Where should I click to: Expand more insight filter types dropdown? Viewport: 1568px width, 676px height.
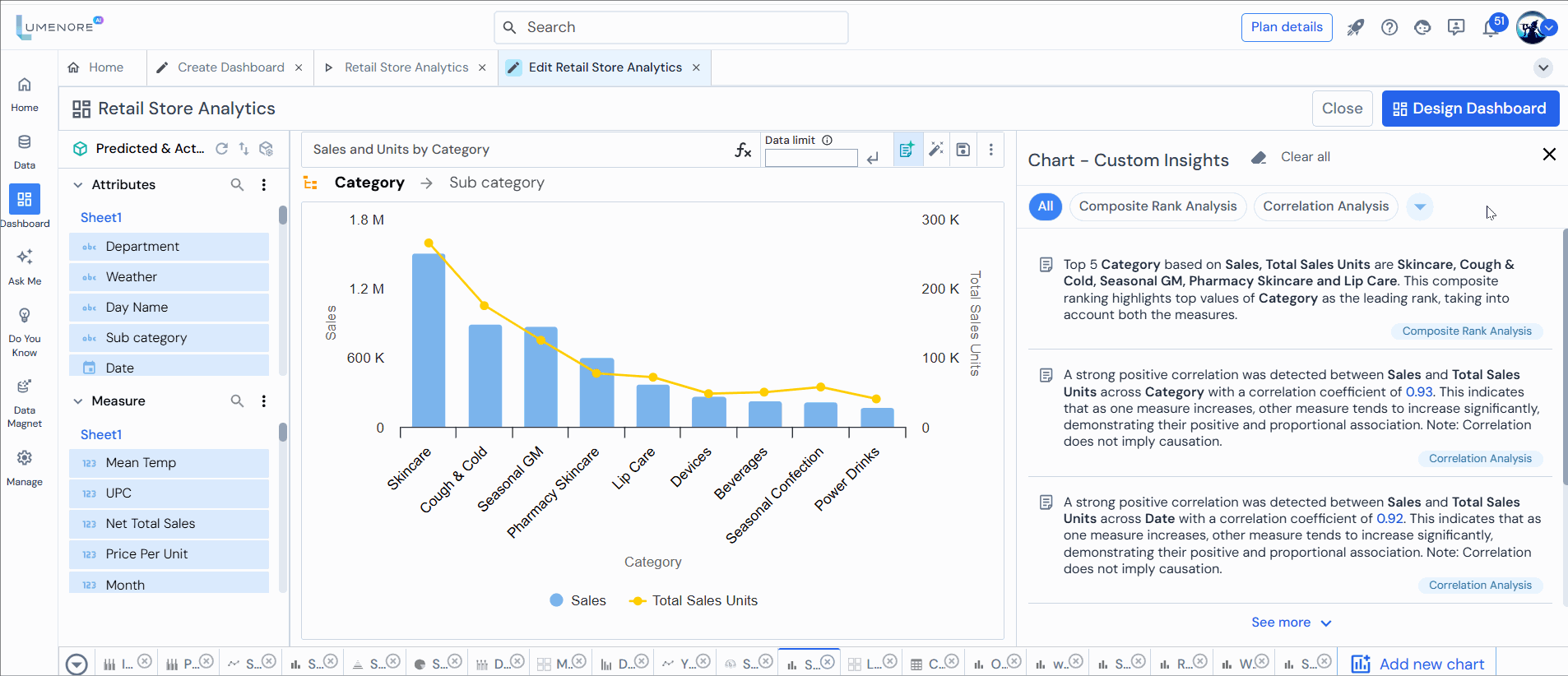(1420, 206)
